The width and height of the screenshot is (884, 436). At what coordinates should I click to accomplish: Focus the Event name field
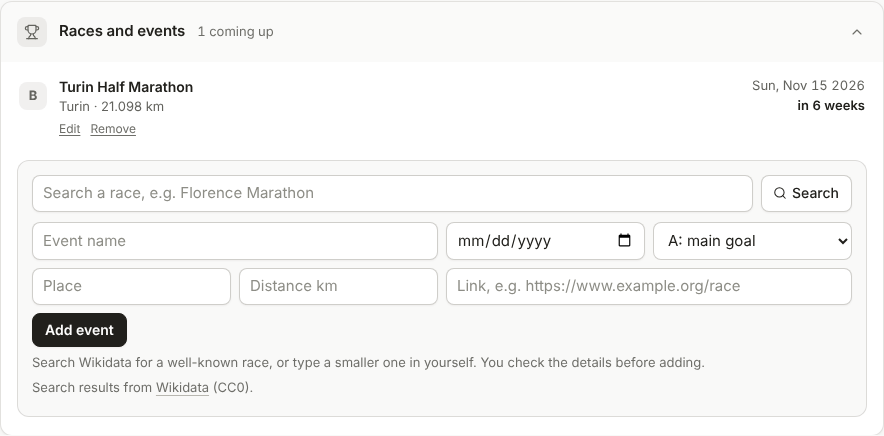click(235, 241)
